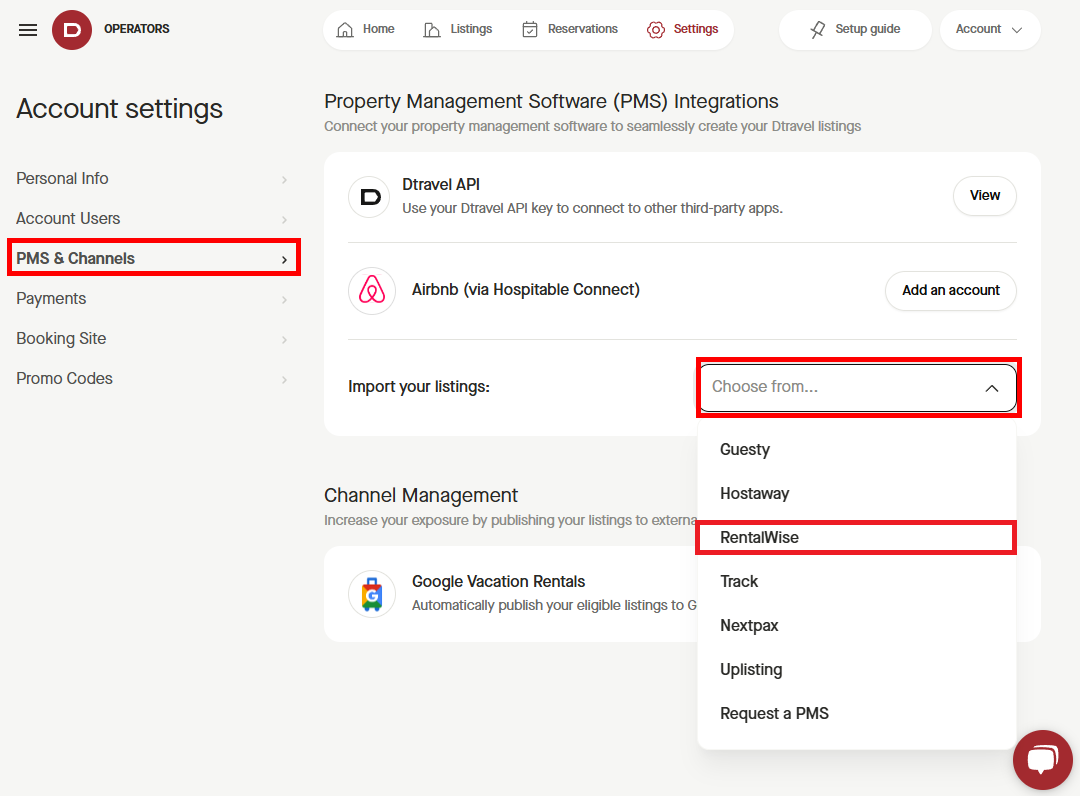Open Booking Site settings

coord(154,338)
